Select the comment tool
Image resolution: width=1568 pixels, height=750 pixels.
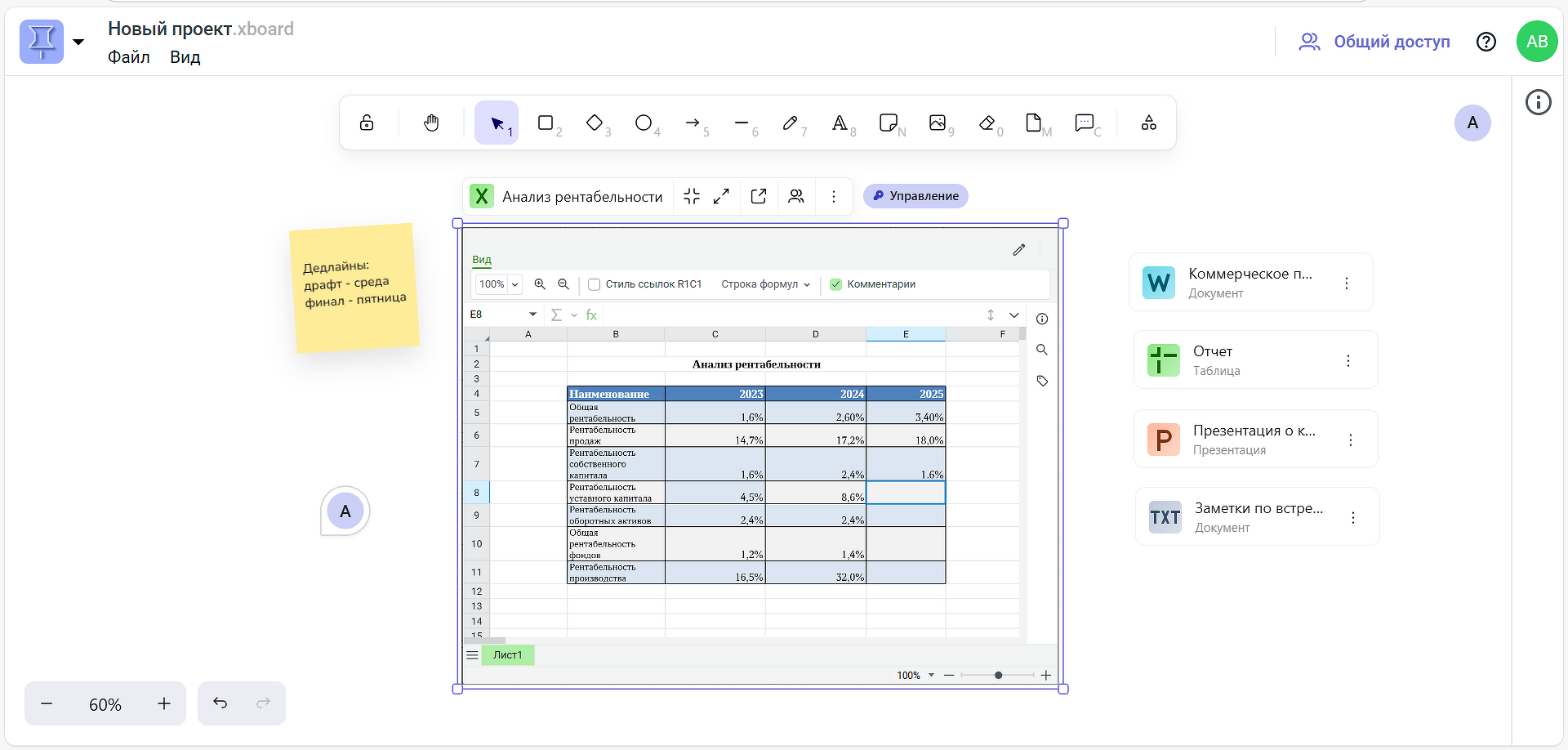1085,123
